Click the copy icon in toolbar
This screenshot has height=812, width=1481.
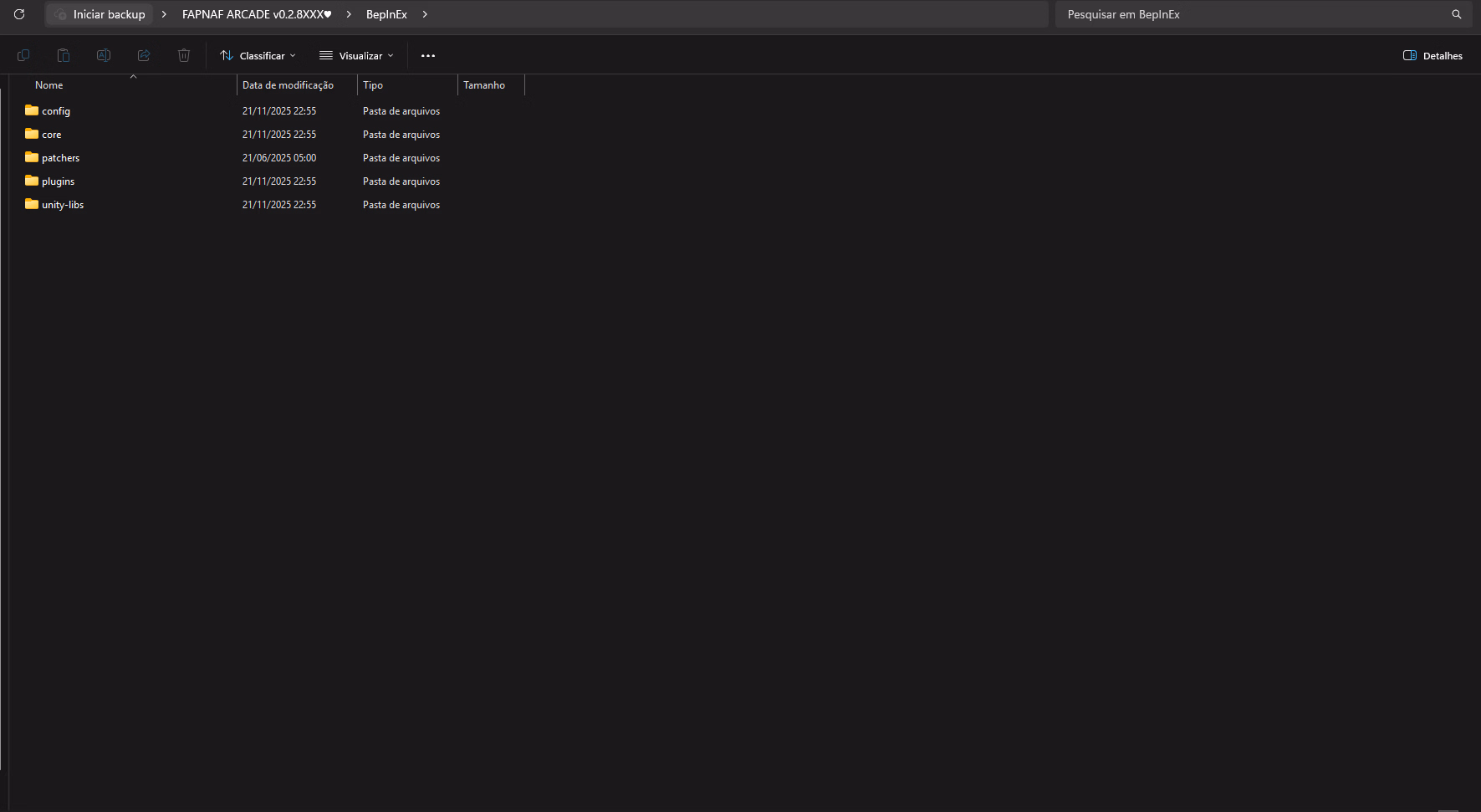[23, 55]
